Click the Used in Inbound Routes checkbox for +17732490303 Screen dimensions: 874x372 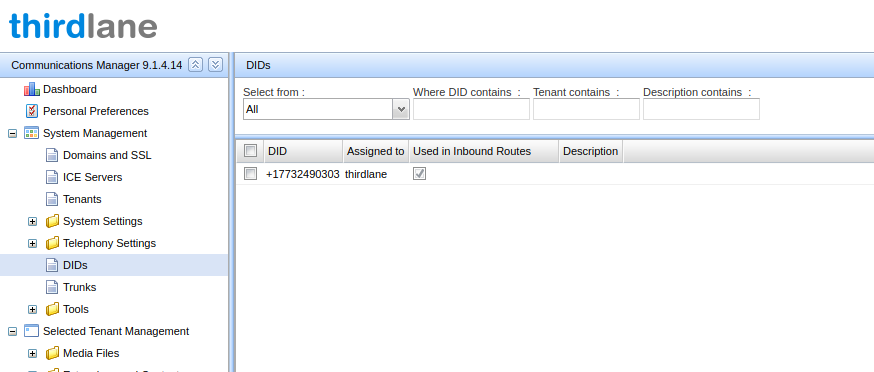(419, 173)
